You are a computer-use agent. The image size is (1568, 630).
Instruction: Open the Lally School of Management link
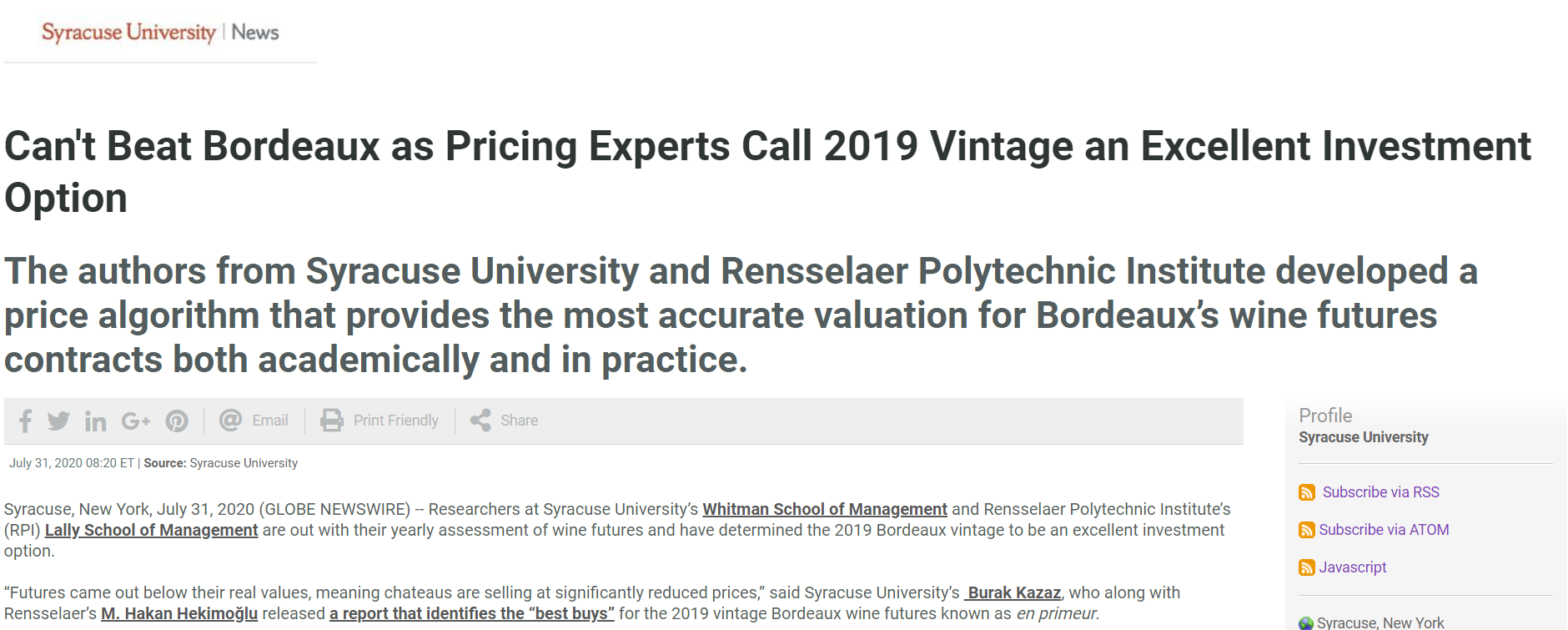(x=152, y=530)
